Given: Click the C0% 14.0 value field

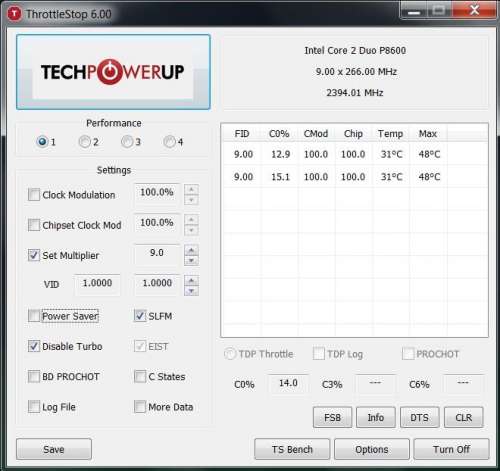Looking at the screenshot, I should 288,383.
